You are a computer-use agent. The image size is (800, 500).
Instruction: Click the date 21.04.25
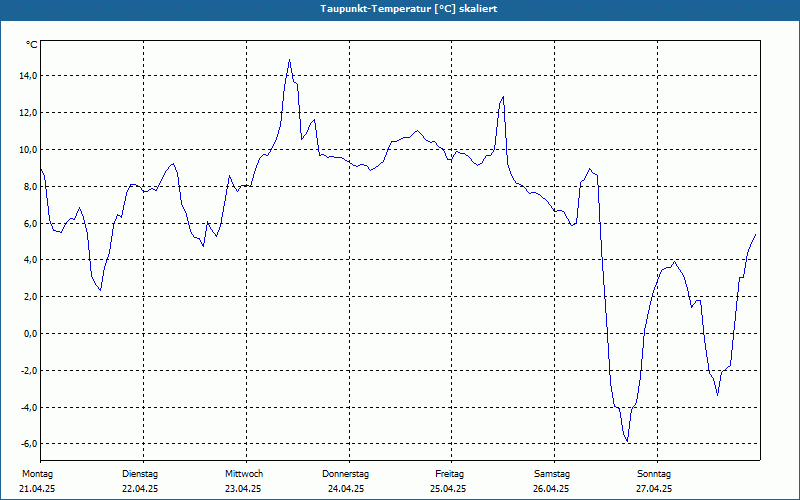[x=37, y=489]
